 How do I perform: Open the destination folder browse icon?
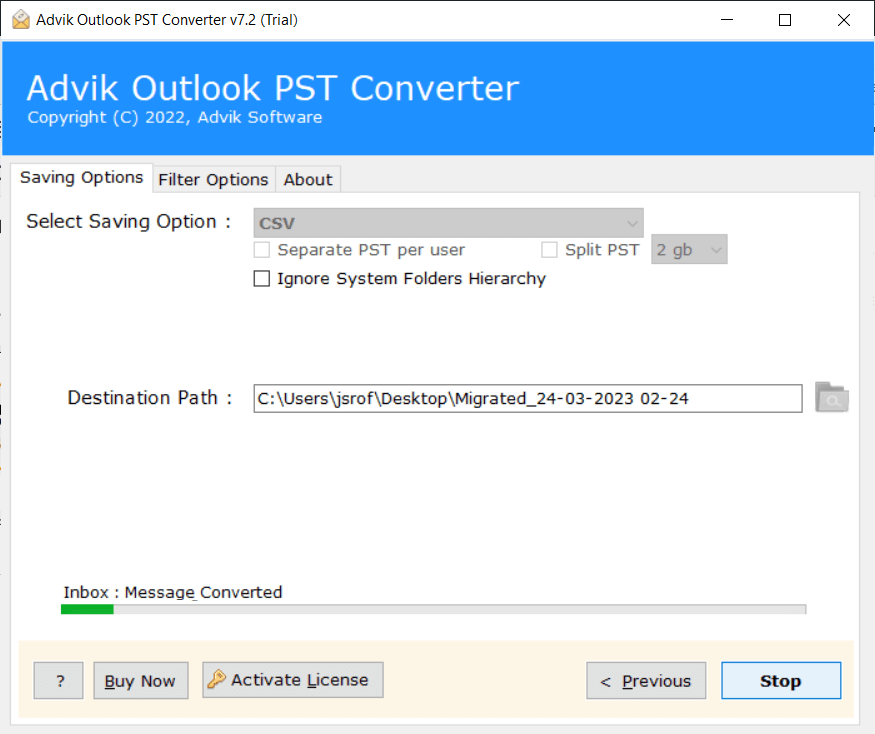pos(831,398)
